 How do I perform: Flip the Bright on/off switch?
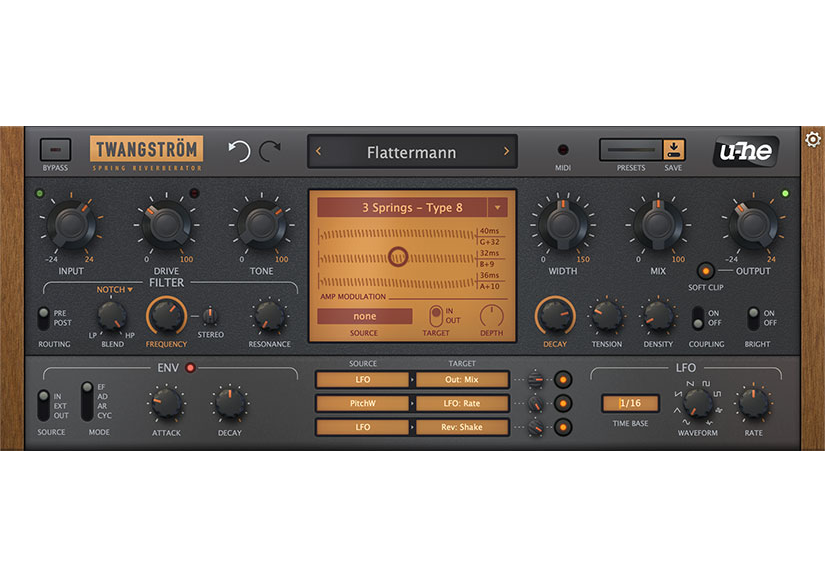tap(753, 318)
